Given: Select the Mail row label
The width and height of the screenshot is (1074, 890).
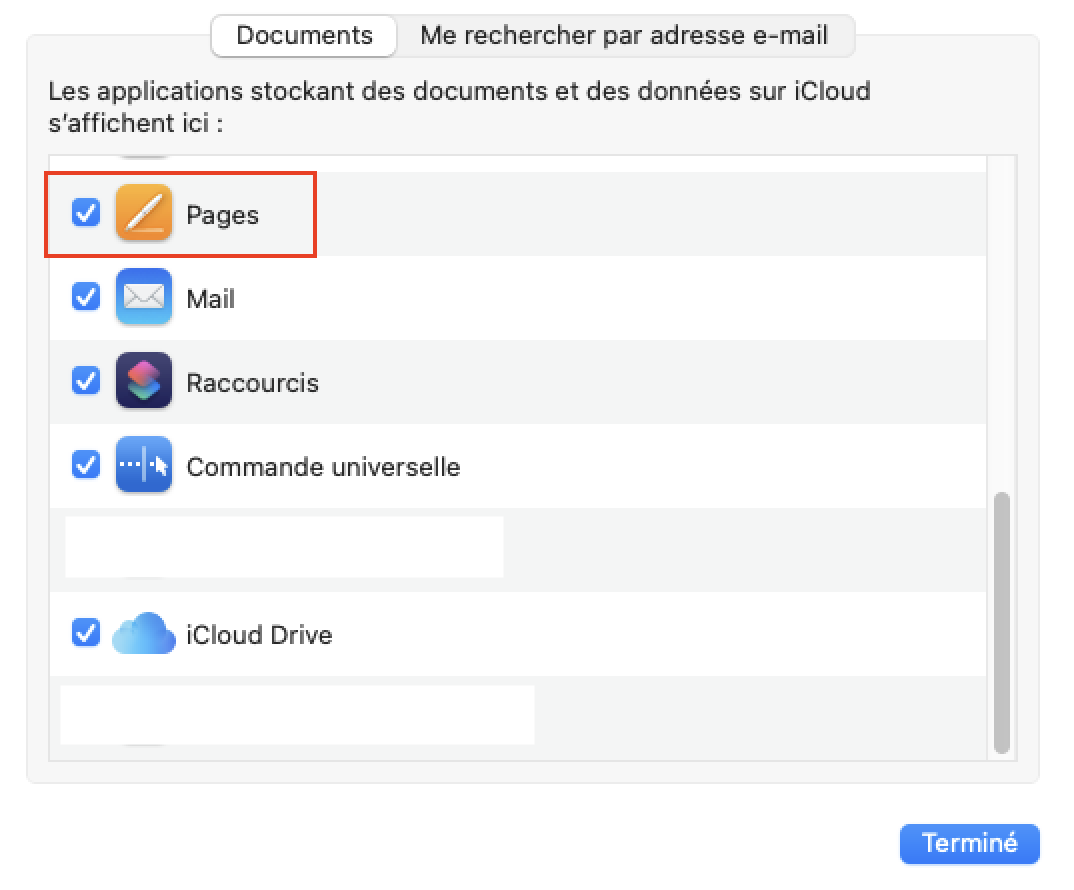Looking at the screenshot, I should 210,299.
